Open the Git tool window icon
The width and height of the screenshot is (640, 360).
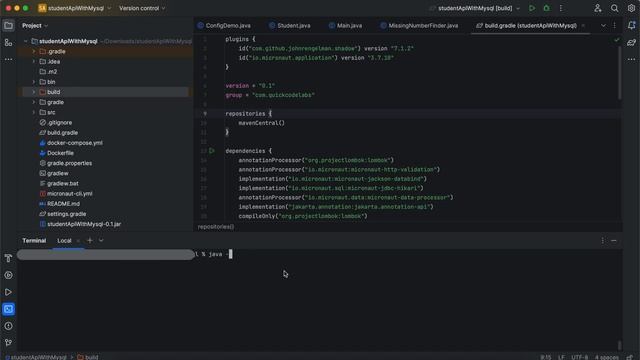point(8,343)
